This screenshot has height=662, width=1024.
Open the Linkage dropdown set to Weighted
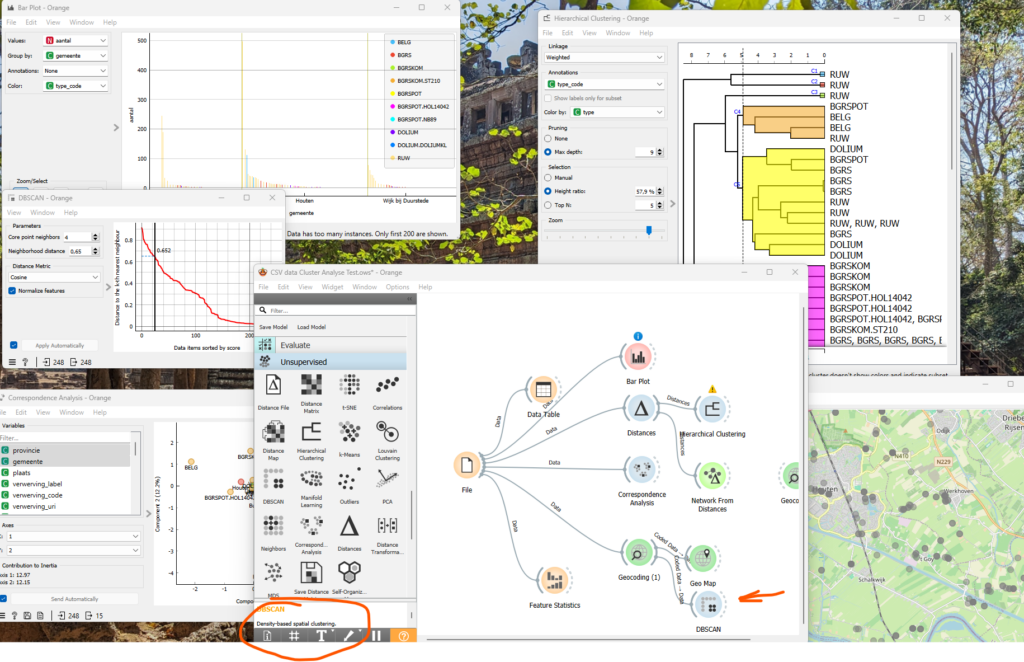click(603, 58)
